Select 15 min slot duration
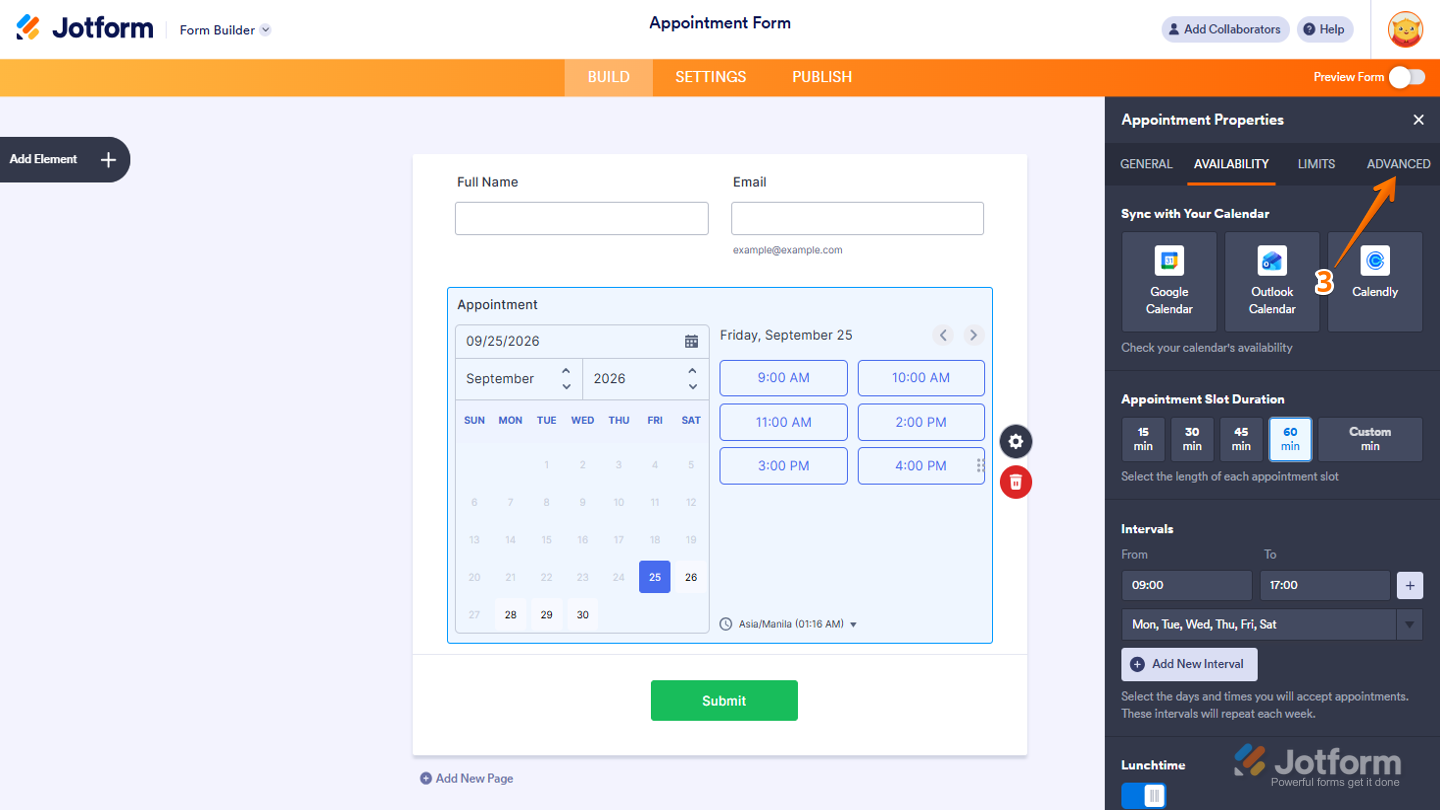1440x810 pixels. coord(1143,439)
